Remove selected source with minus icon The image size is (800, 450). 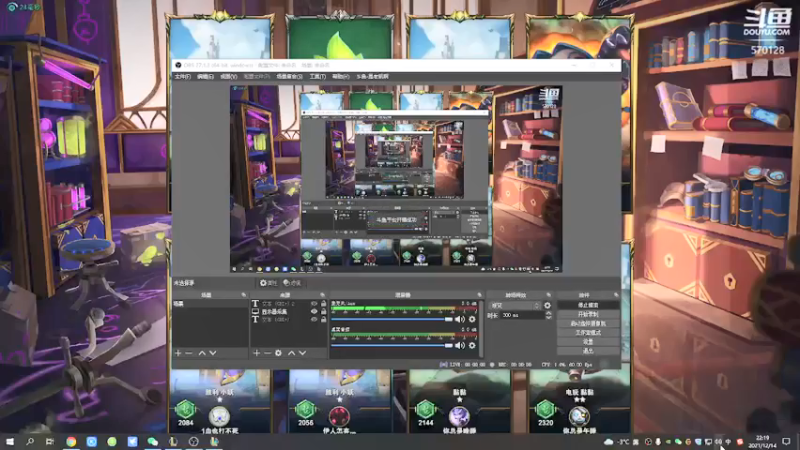(x=267, y=353)
